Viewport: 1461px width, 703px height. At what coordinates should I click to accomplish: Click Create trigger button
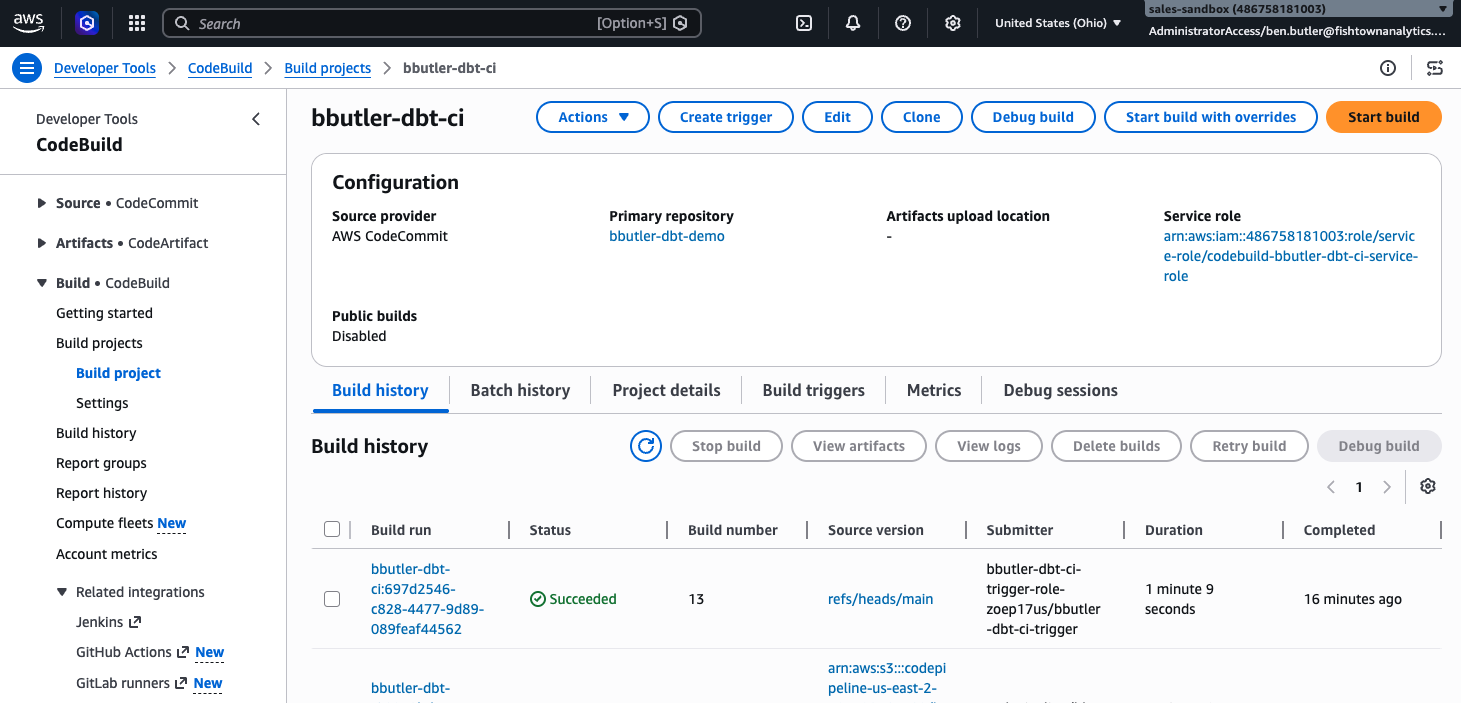point(726,117)
